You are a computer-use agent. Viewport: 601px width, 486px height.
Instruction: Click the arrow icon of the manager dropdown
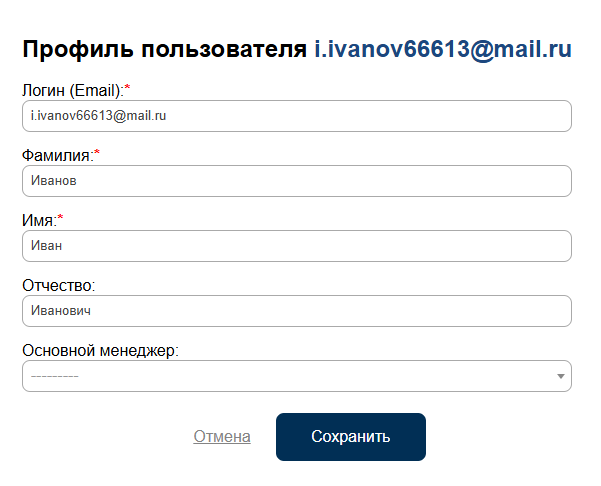(x=561, y=377)
